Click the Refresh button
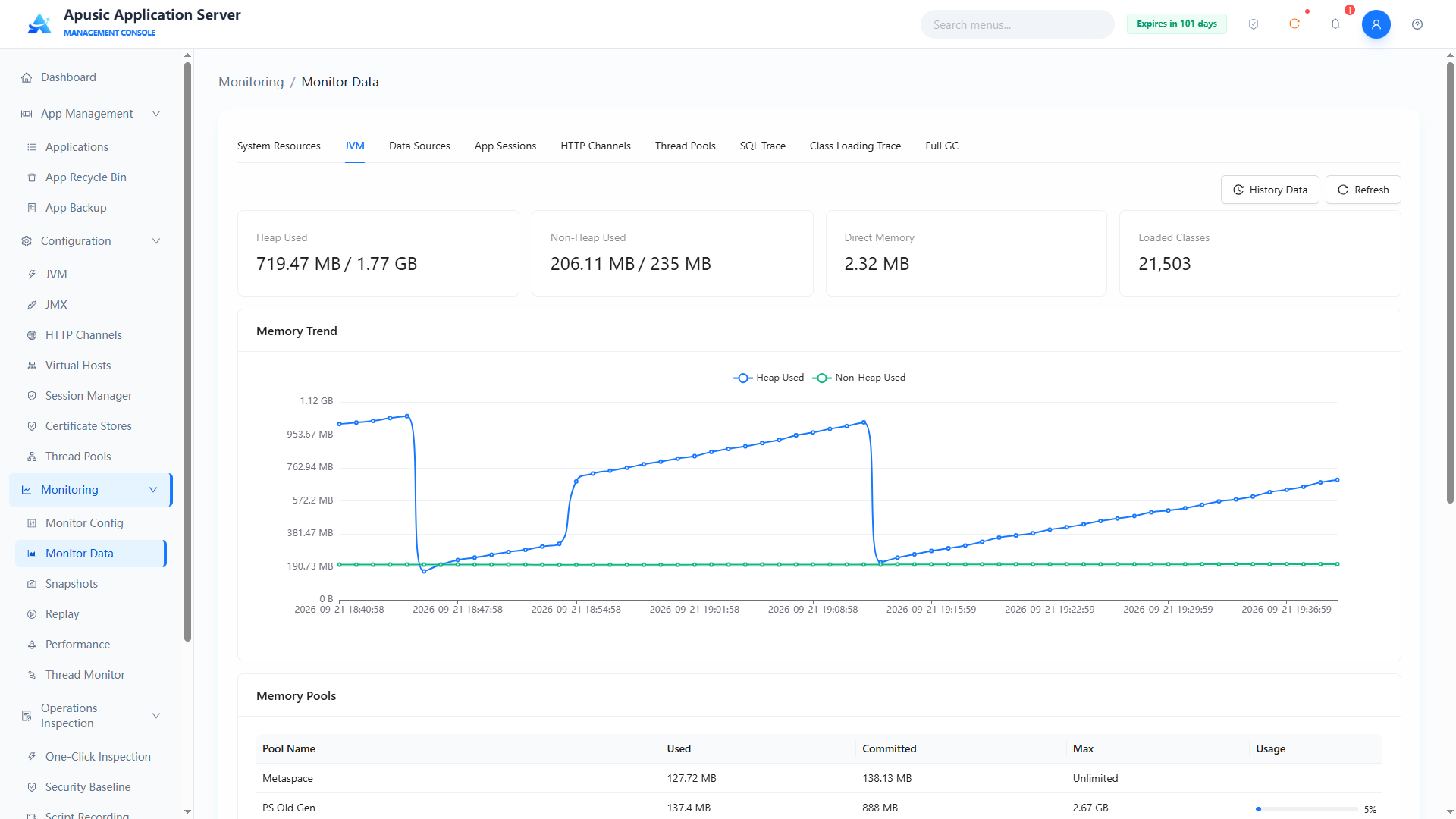The width and height of the screenshot is (1456, 819). (1363, 190)
